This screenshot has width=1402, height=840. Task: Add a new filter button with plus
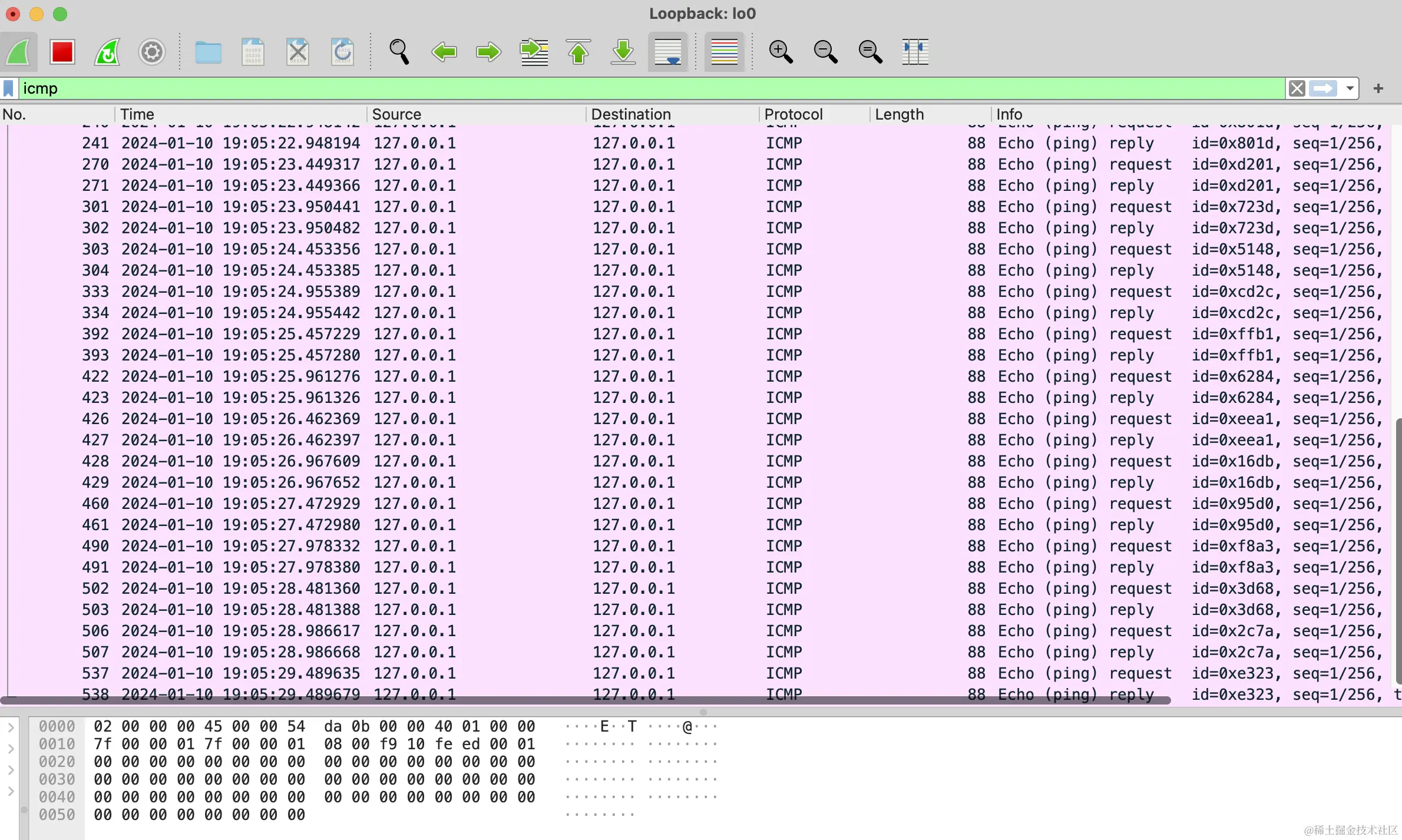[1378, 88]
